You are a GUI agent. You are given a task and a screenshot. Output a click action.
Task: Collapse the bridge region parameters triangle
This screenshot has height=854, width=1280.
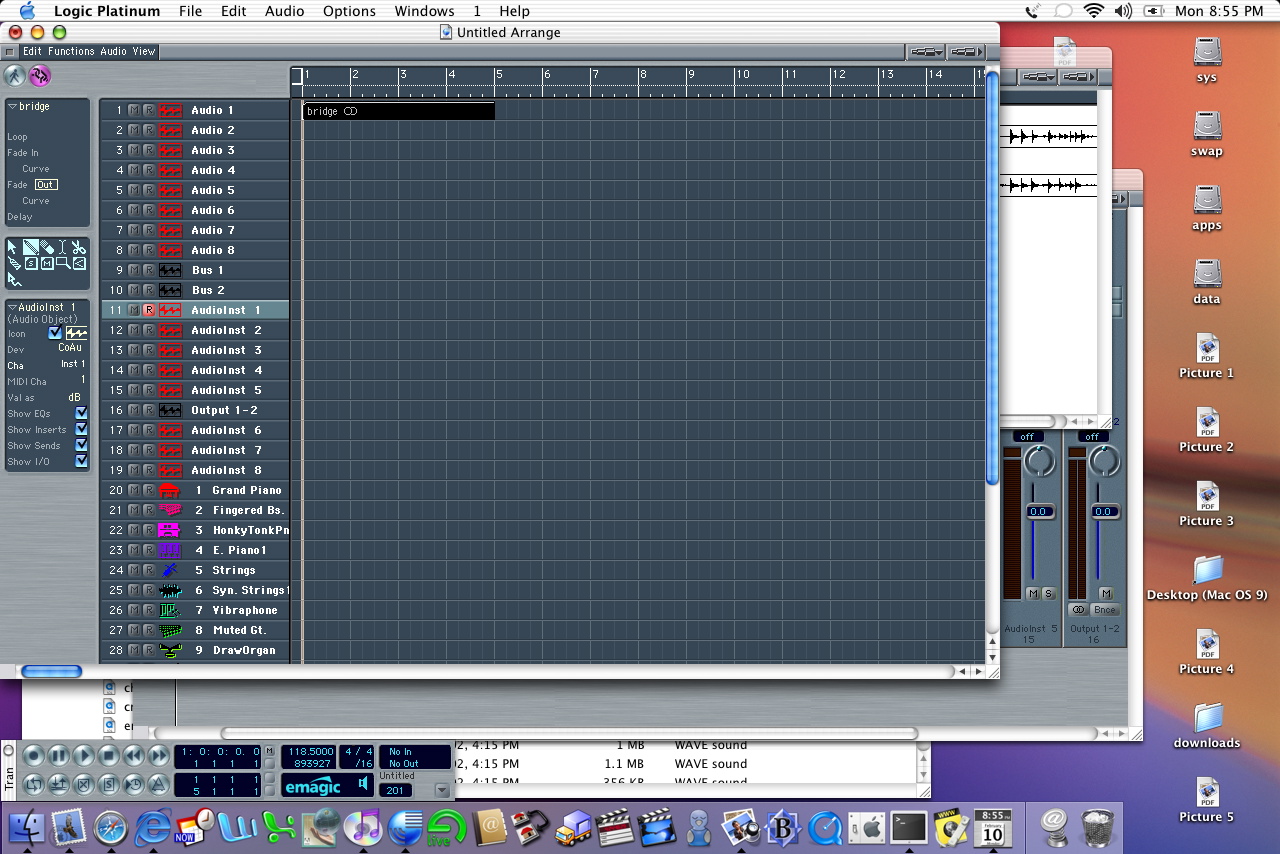point(12,106)
